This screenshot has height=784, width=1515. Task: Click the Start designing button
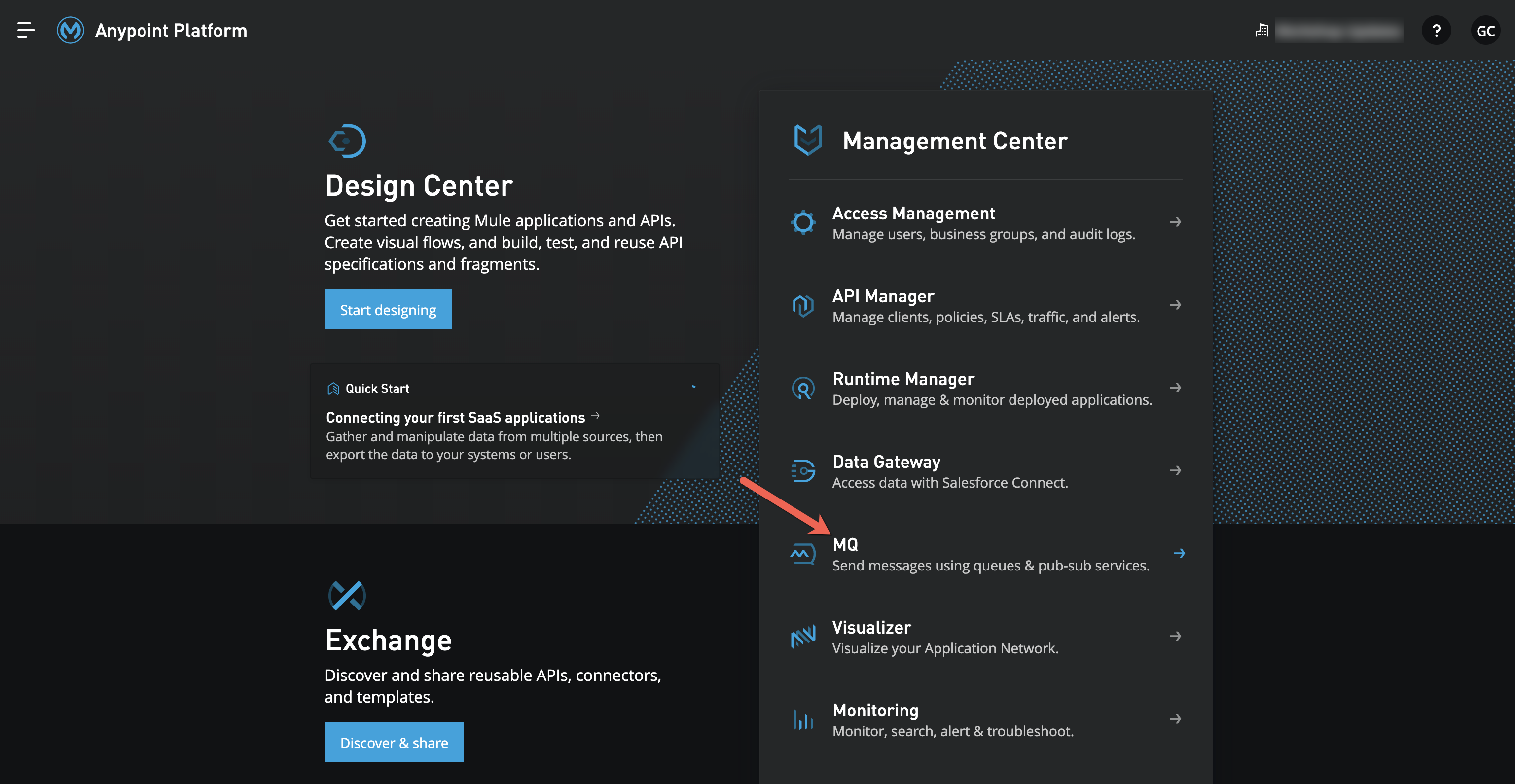[388, 309]
